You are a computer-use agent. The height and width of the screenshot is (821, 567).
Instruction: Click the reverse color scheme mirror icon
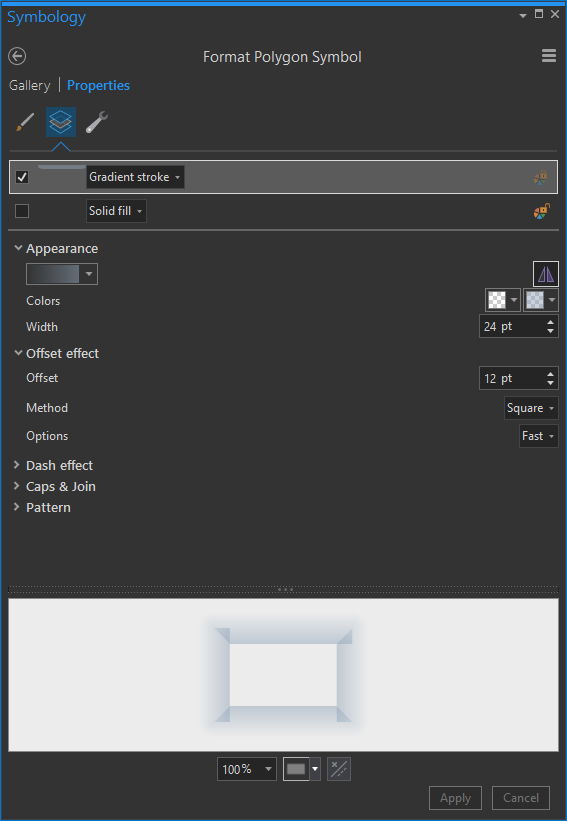546,274
